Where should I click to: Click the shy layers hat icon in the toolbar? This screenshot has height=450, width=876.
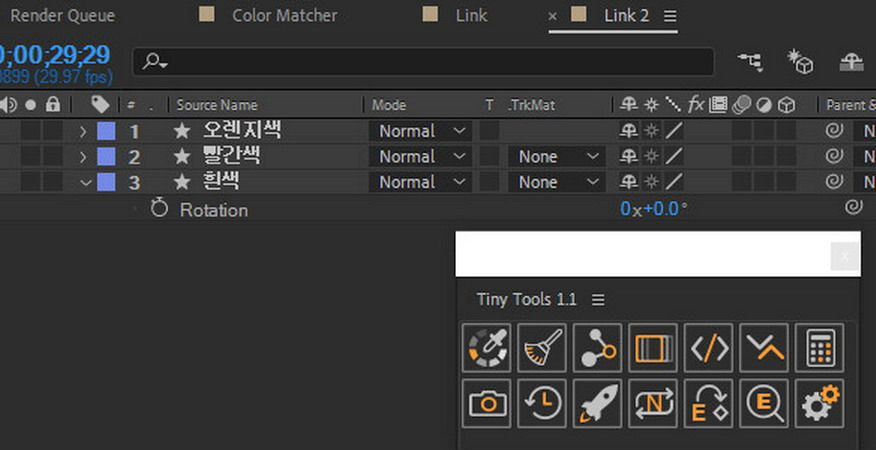pyautogui.click(x=851, y=62)
